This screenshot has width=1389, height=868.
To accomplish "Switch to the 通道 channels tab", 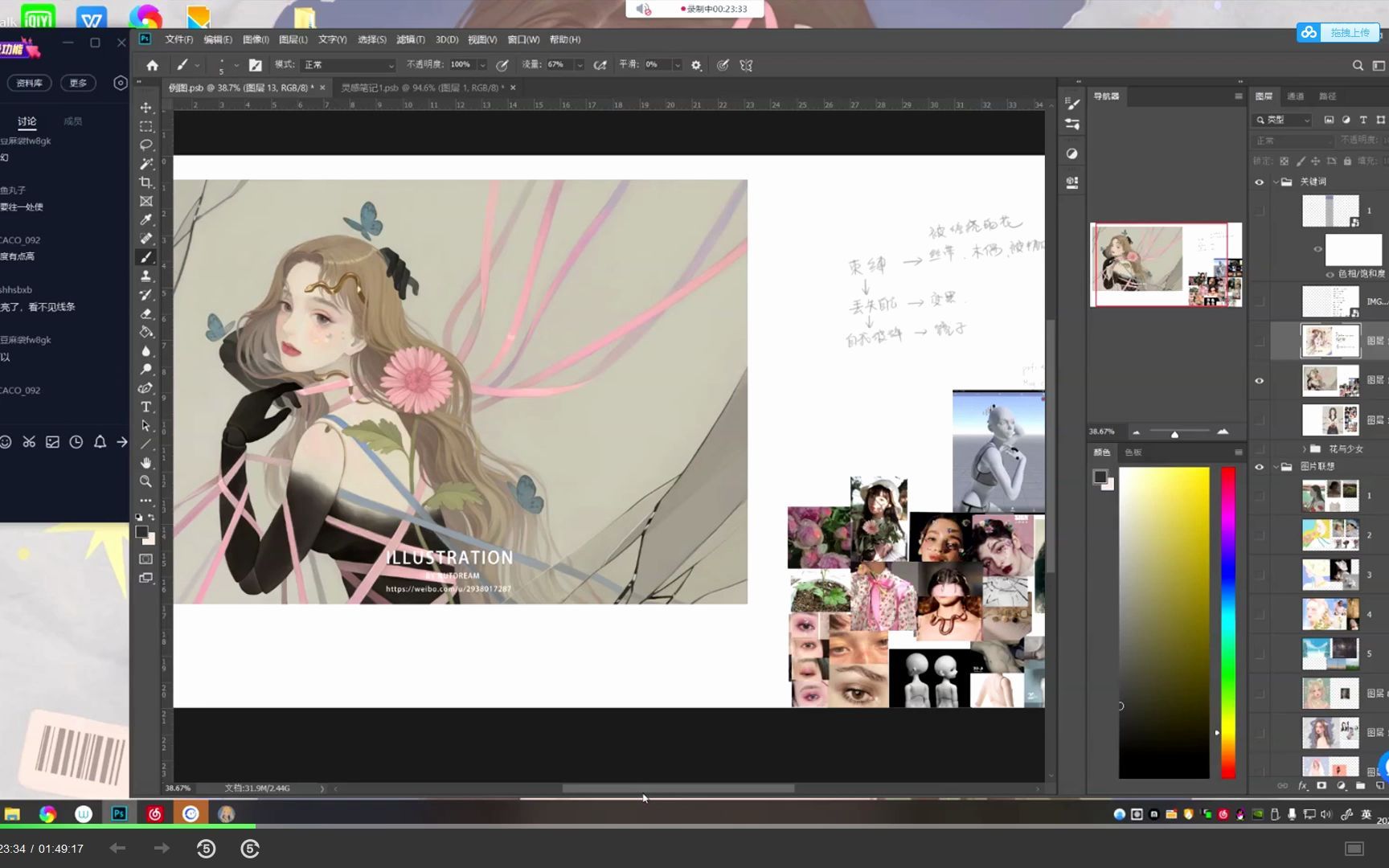I will 1295,96.
